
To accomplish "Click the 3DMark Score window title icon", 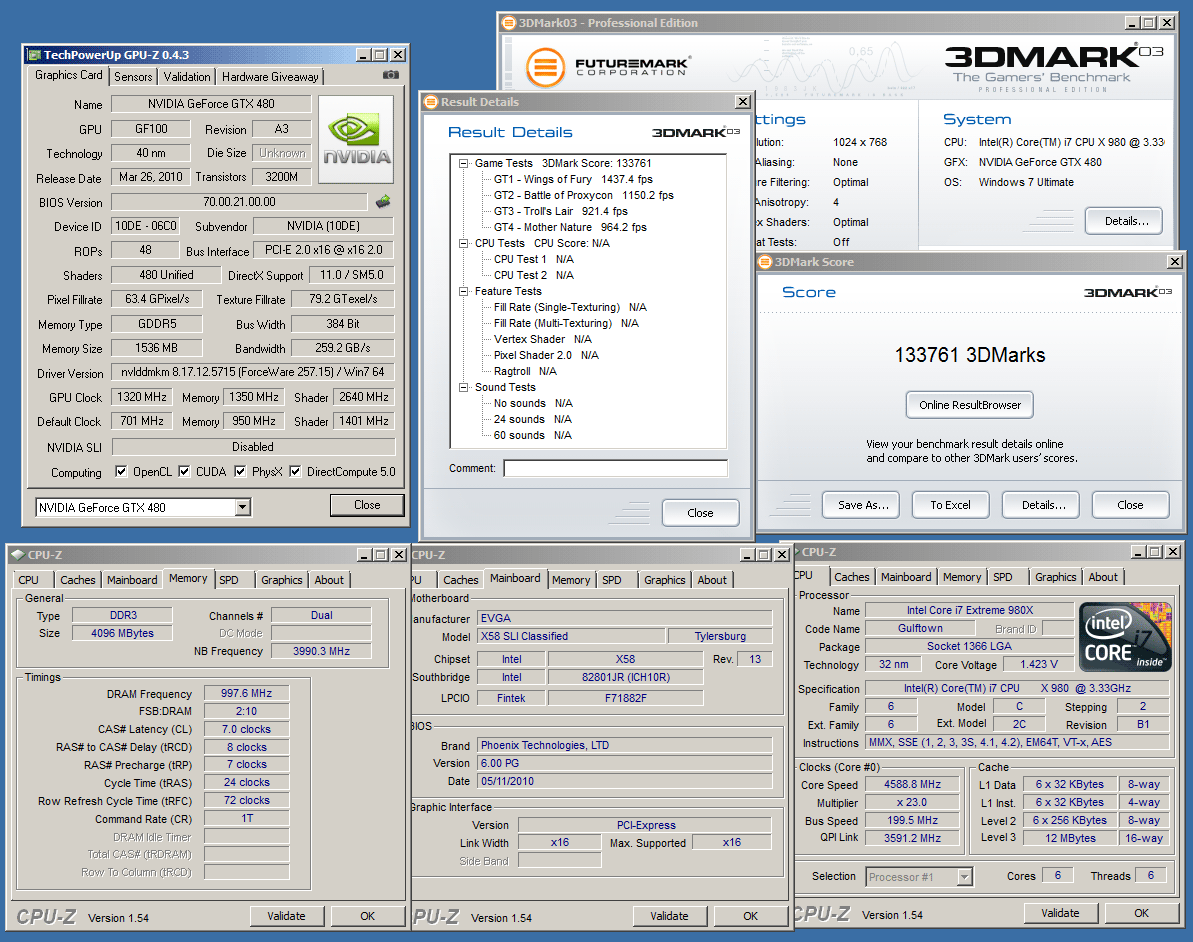I will 766,262.
